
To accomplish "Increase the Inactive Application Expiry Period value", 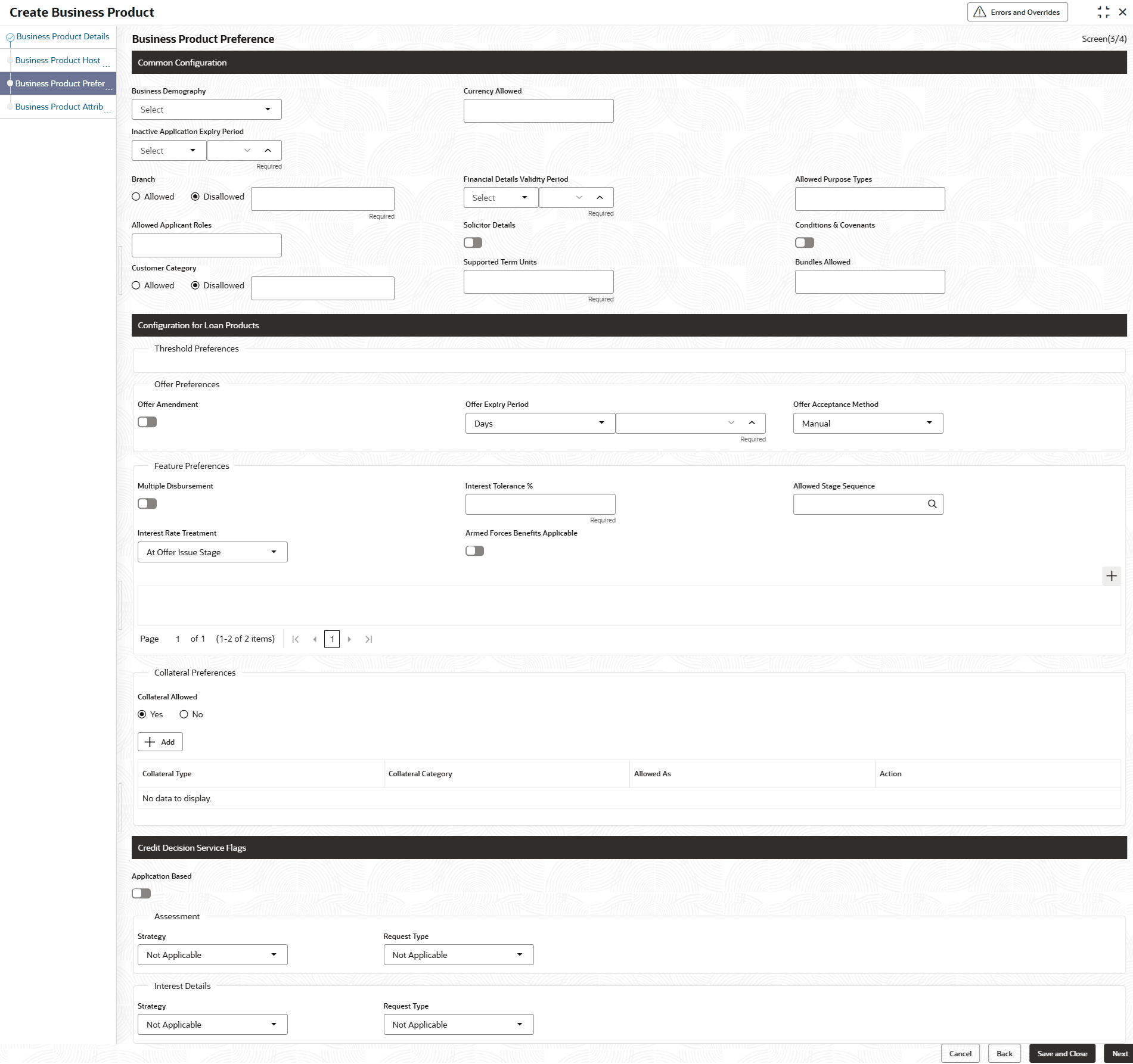I will coord(268,151).
